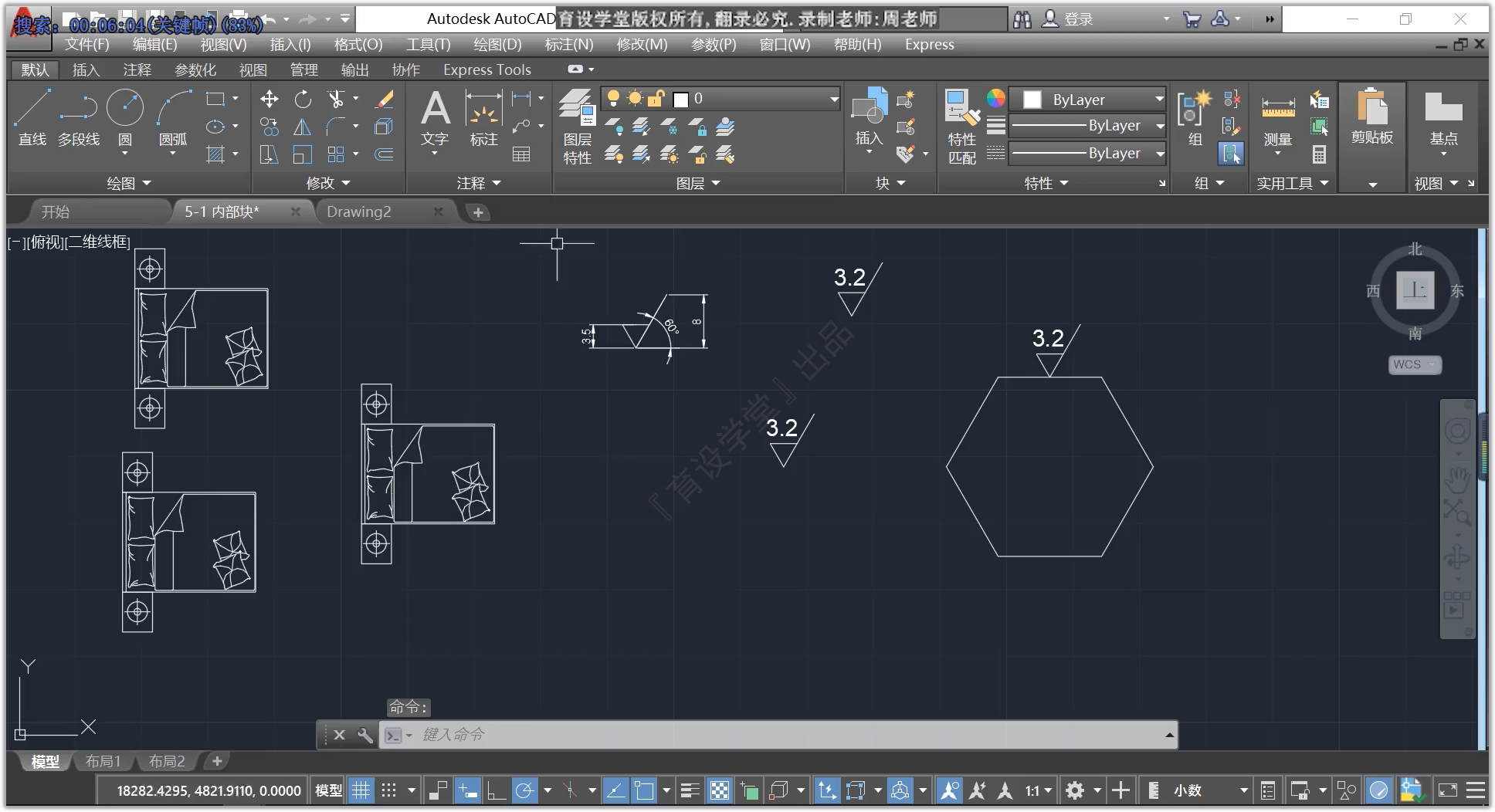
Task: Expand the Block (块) panel
Action: point(890,183)
